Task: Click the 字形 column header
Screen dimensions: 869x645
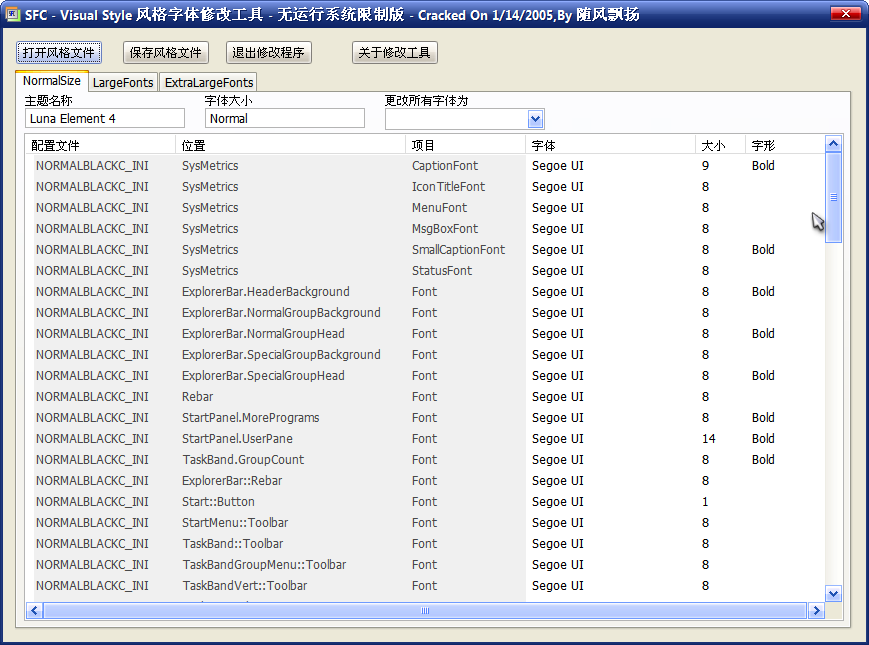Action: coord(785,145)
